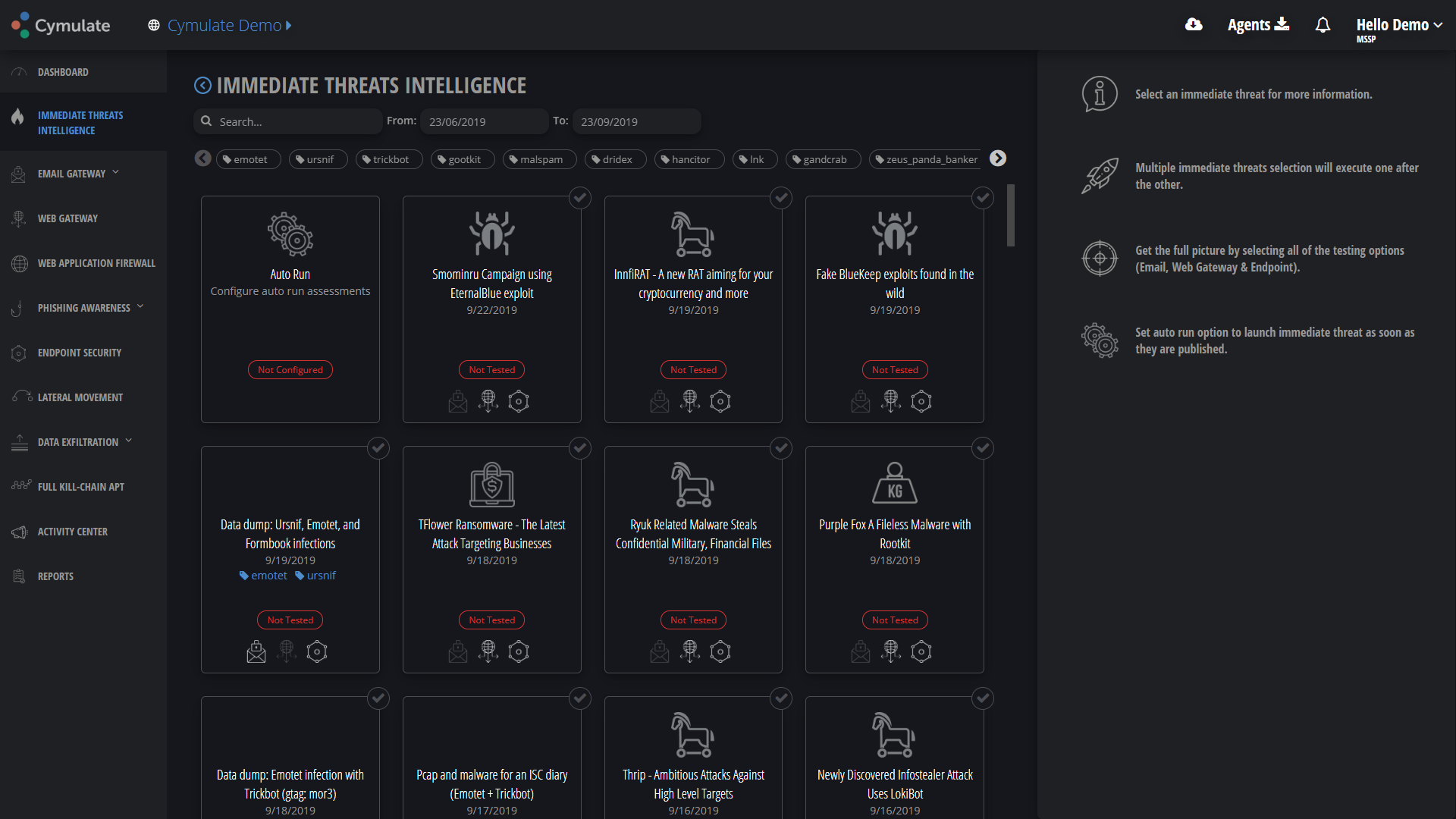
Task: Select Purple Fox threat checkmark
Action: [983, 448]
